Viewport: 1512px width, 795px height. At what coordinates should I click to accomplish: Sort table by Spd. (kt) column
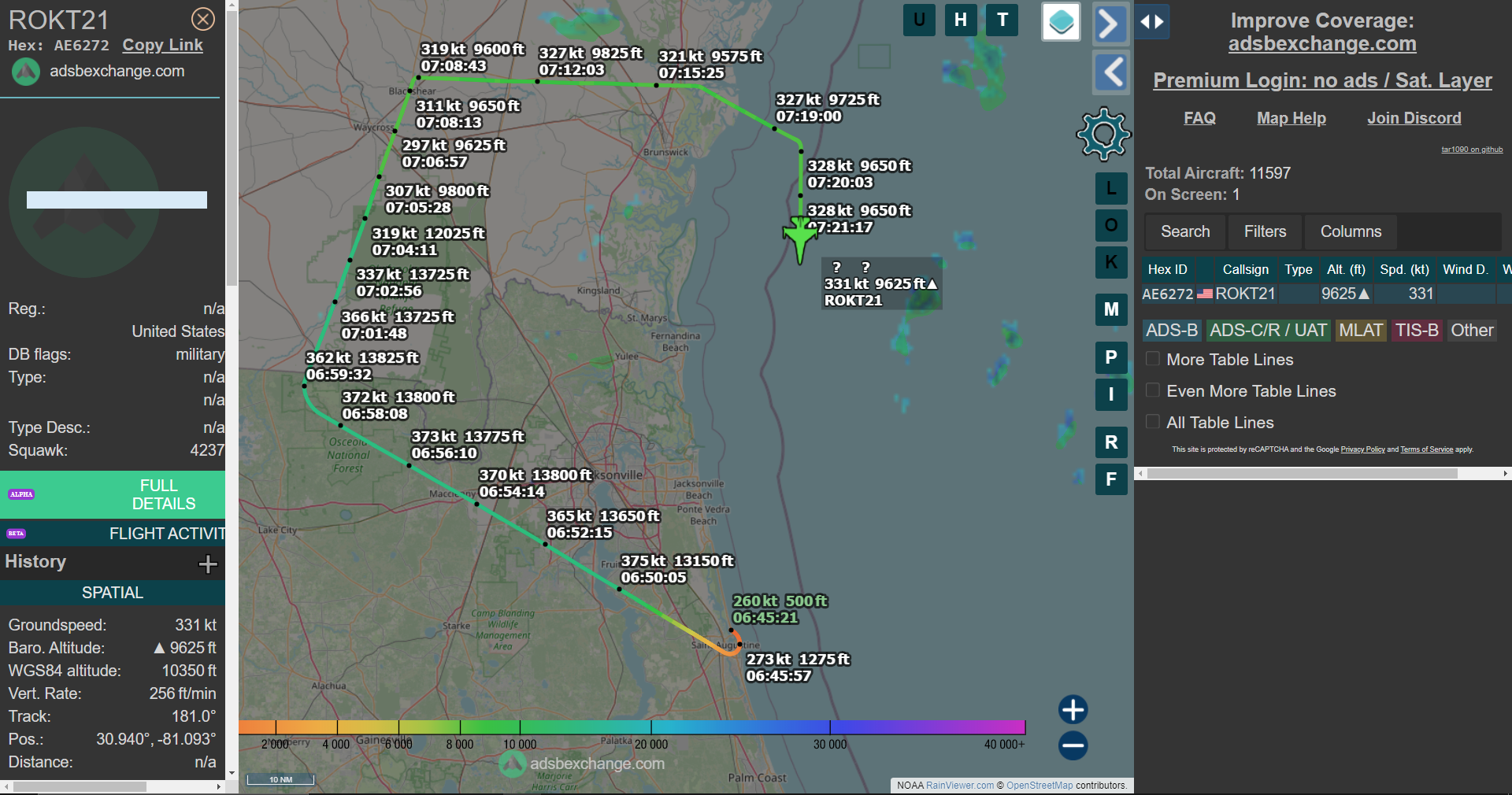tap(1404, 269)
